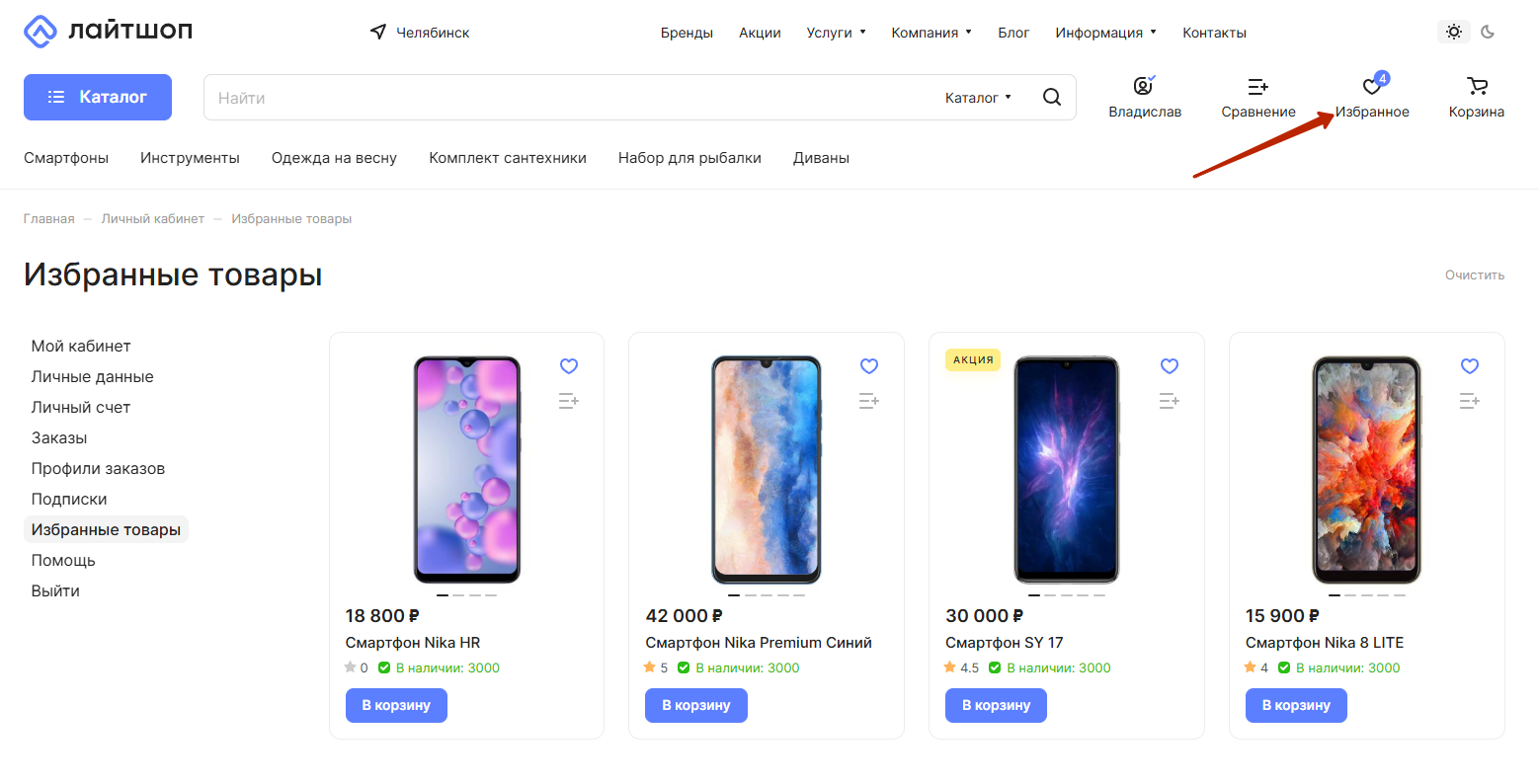Screen dimensions: 1538x784
Task: Click the Очистить link
Action: (x=1475, y=275)
